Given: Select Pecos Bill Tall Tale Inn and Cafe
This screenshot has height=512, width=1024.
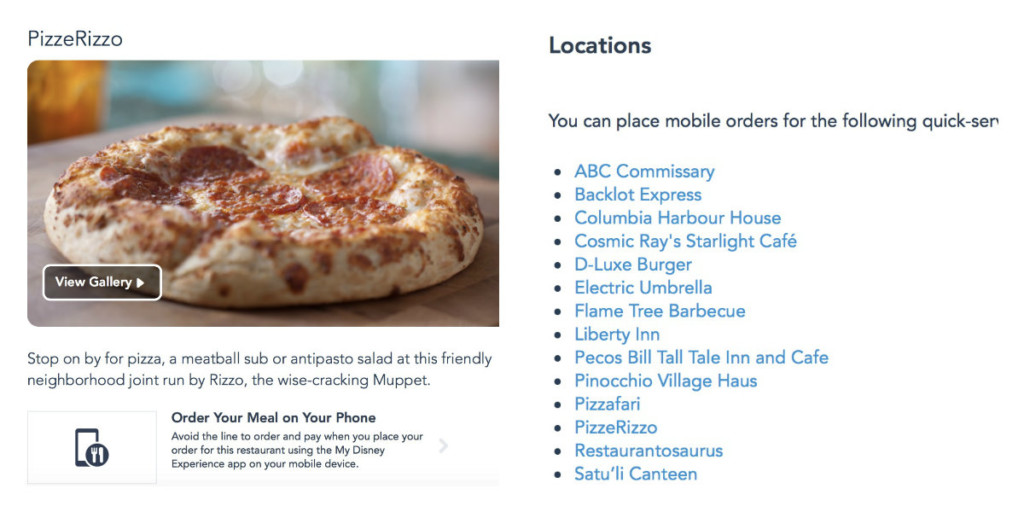Looking at the screenshot, I should click(701, 357).
